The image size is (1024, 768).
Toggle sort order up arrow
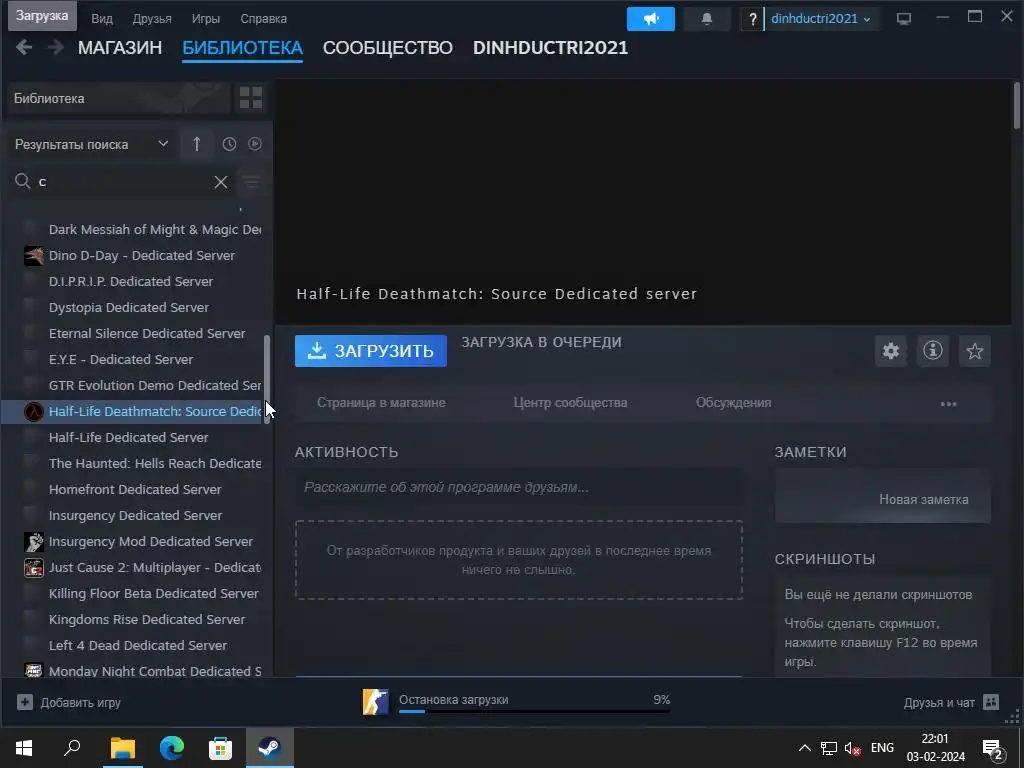click(x=197, y=144)
